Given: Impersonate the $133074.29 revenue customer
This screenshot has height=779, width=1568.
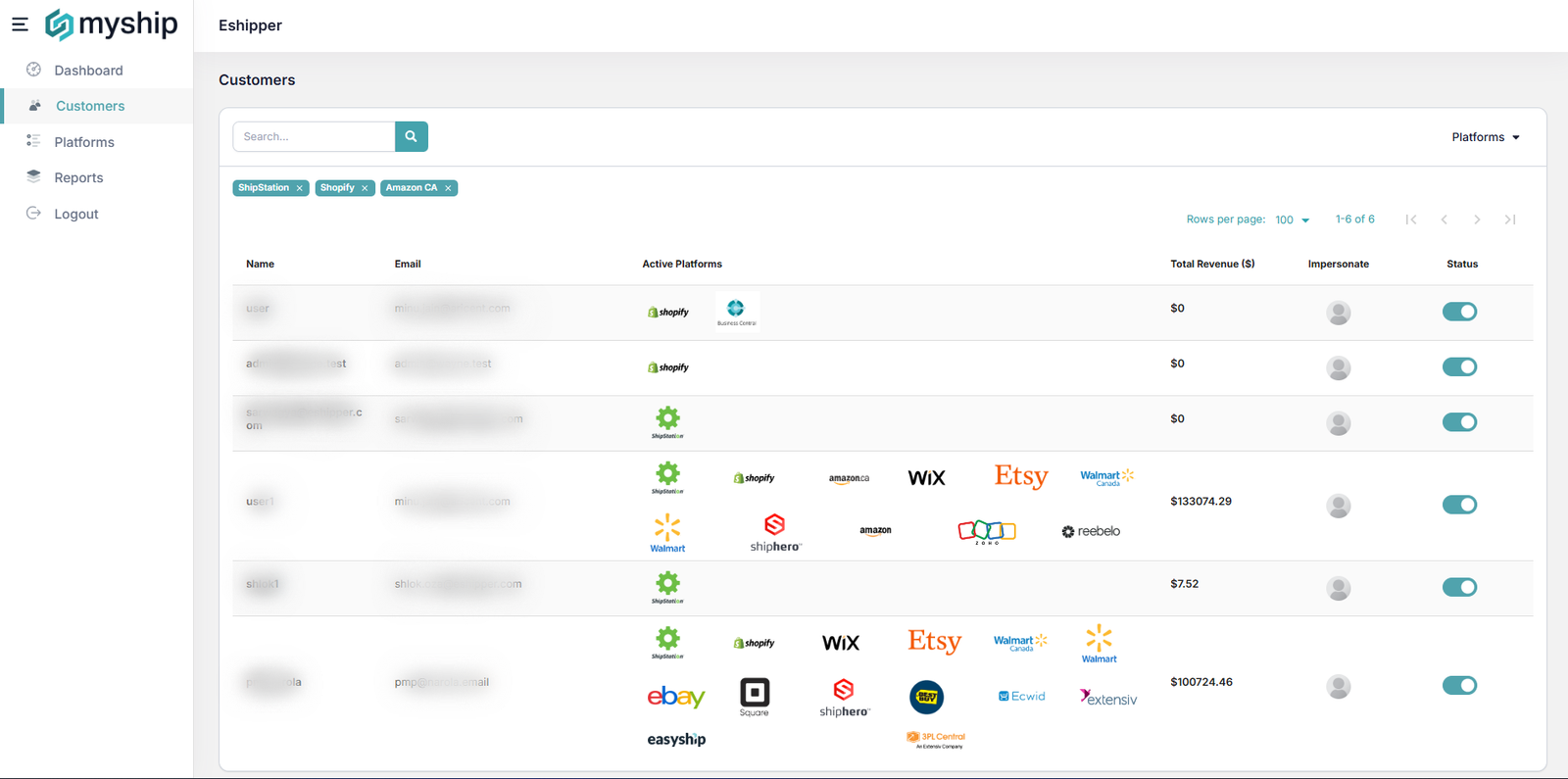Looking at the screenshot, I should point(1339,506).
